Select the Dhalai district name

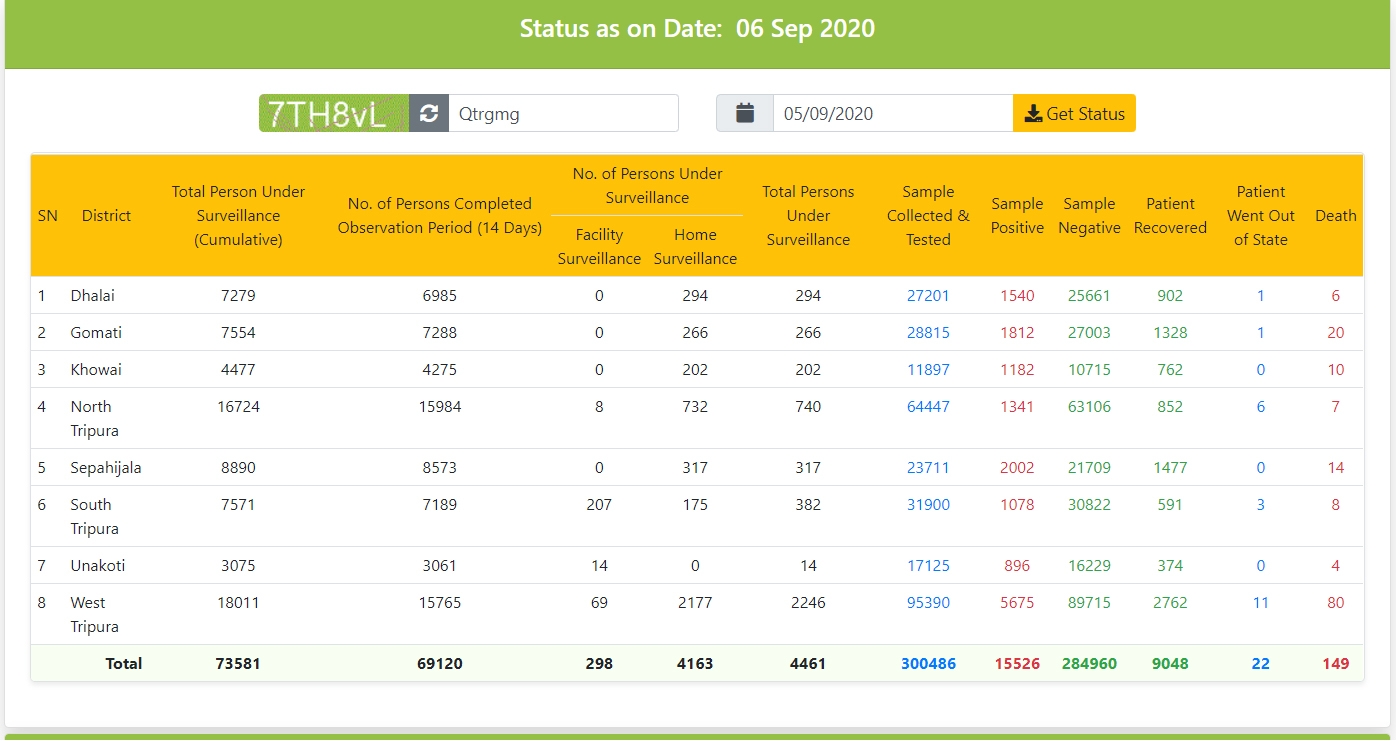(93, 296)
